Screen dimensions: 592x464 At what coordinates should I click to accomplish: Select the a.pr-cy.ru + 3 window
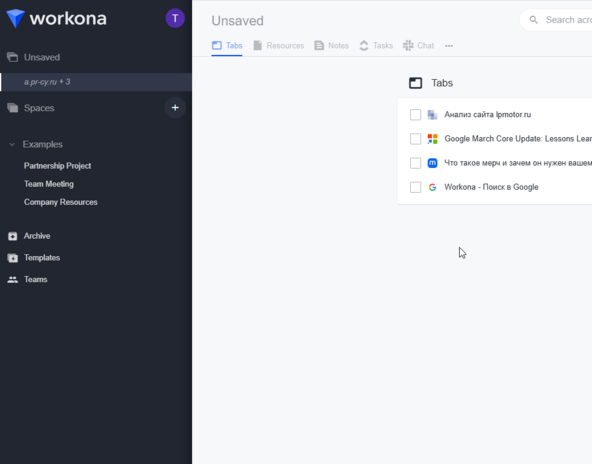[96, 82]
